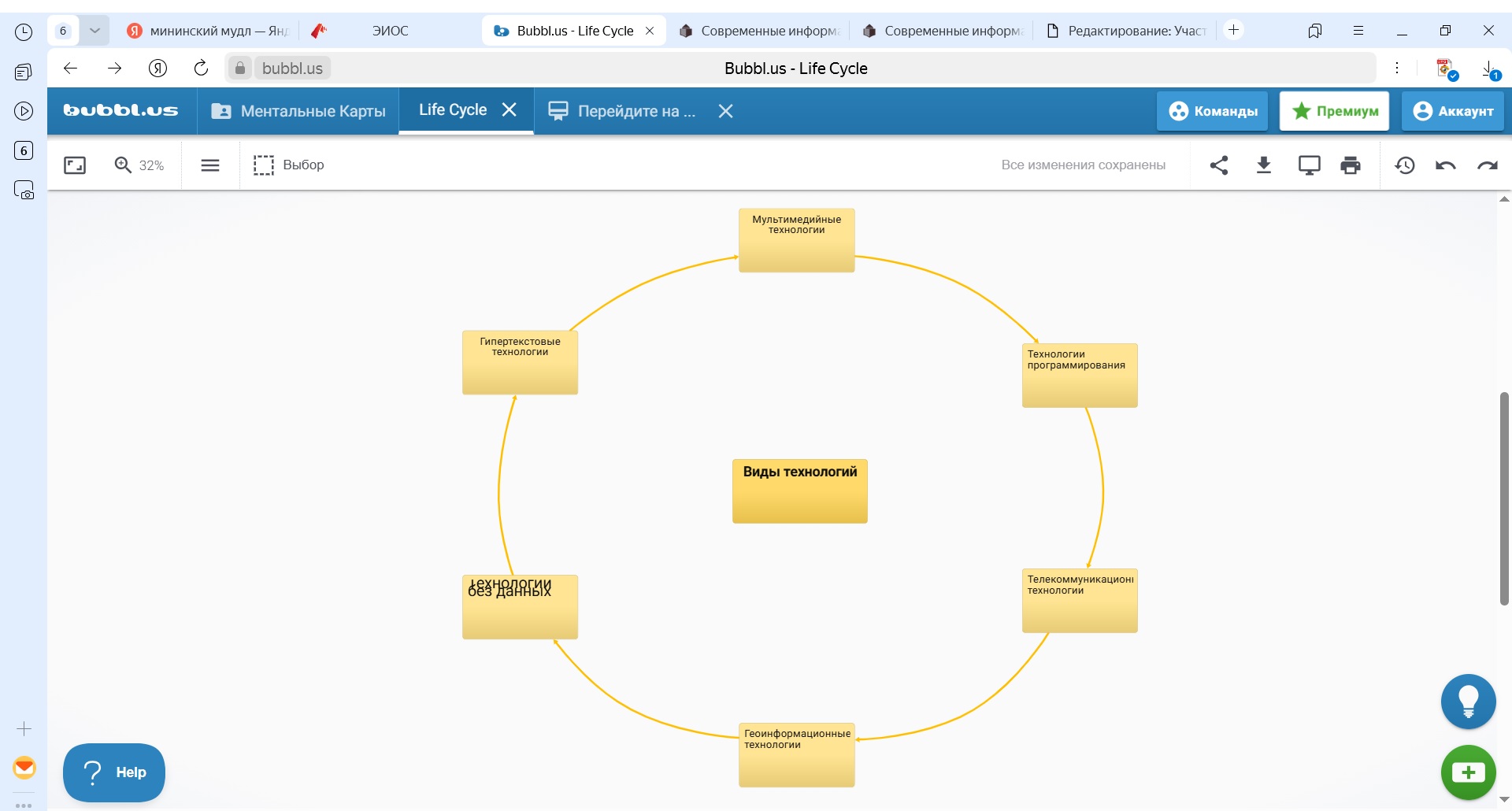Open presentation mode monitor icon
The height and width of the screenshot is (811, 1512).
click(1309, 165)
